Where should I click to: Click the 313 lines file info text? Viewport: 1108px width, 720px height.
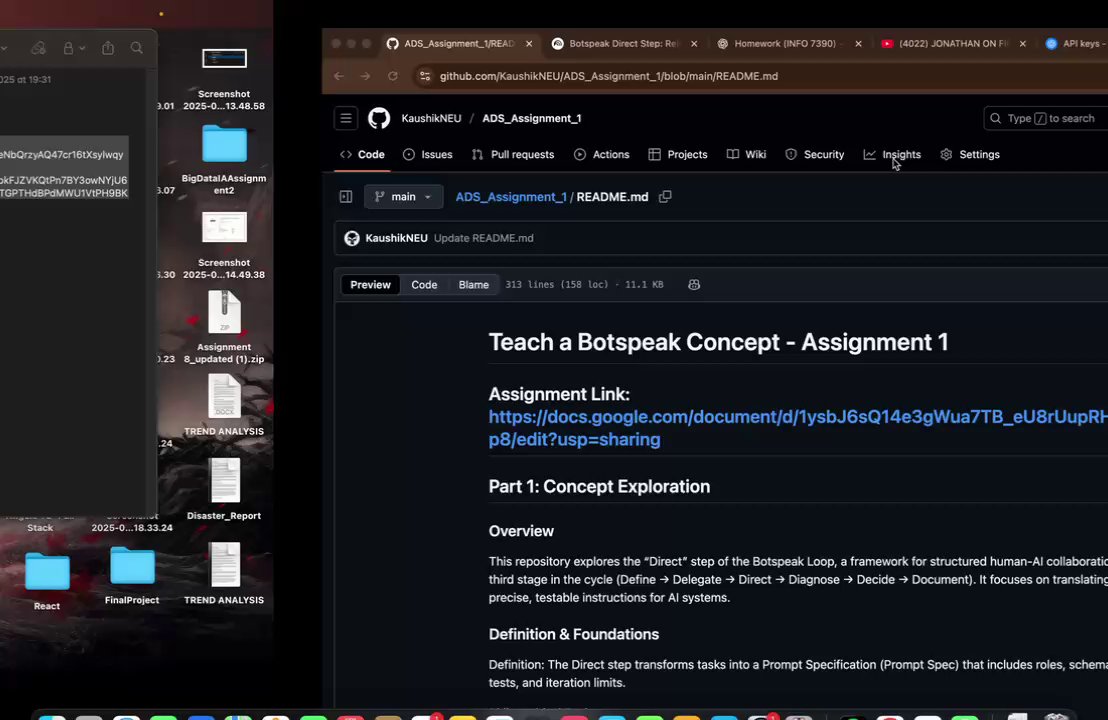[x=584, y=285]
